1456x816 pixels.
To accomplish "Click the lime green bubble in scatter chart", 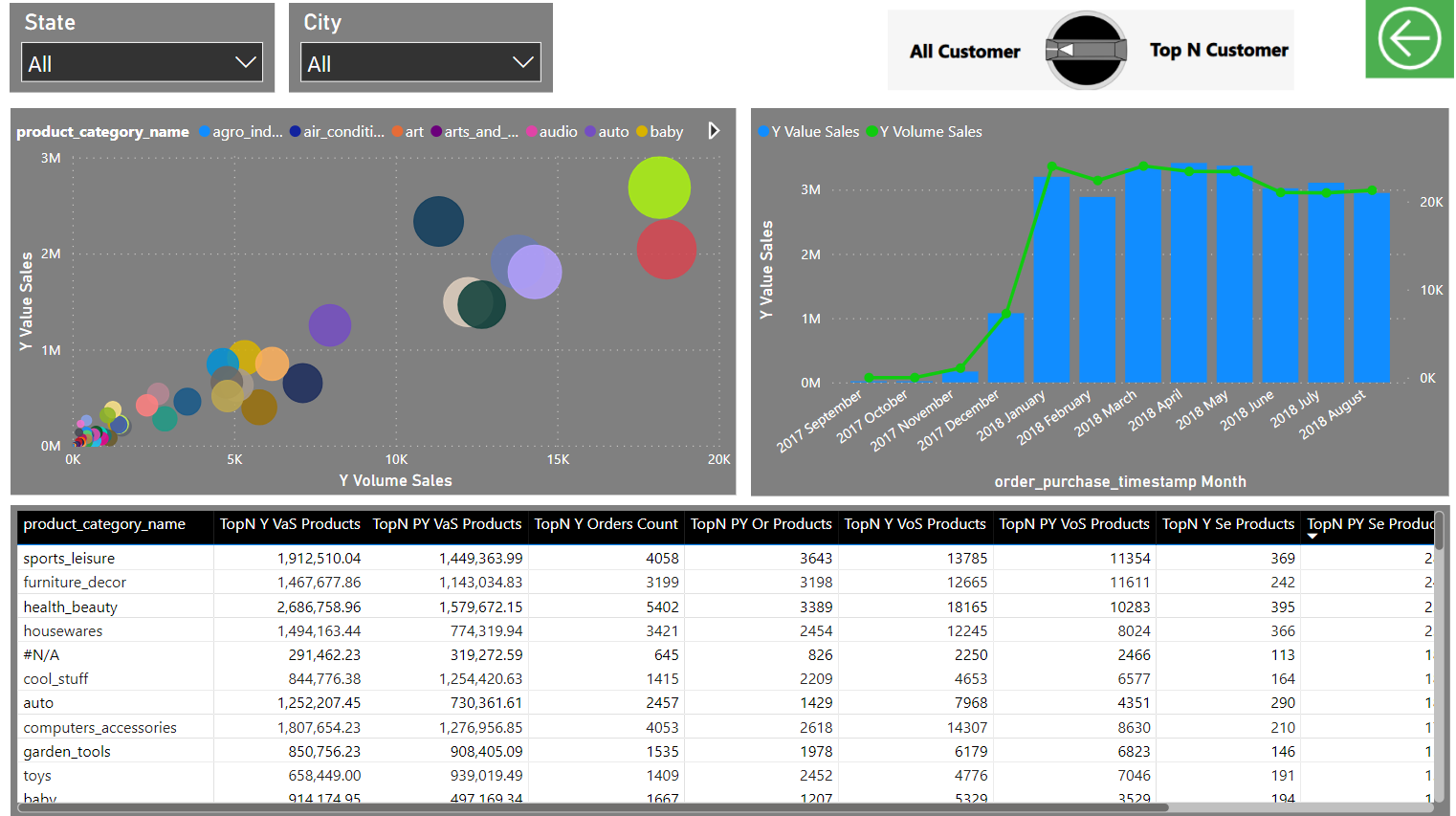I will (659, 187).
